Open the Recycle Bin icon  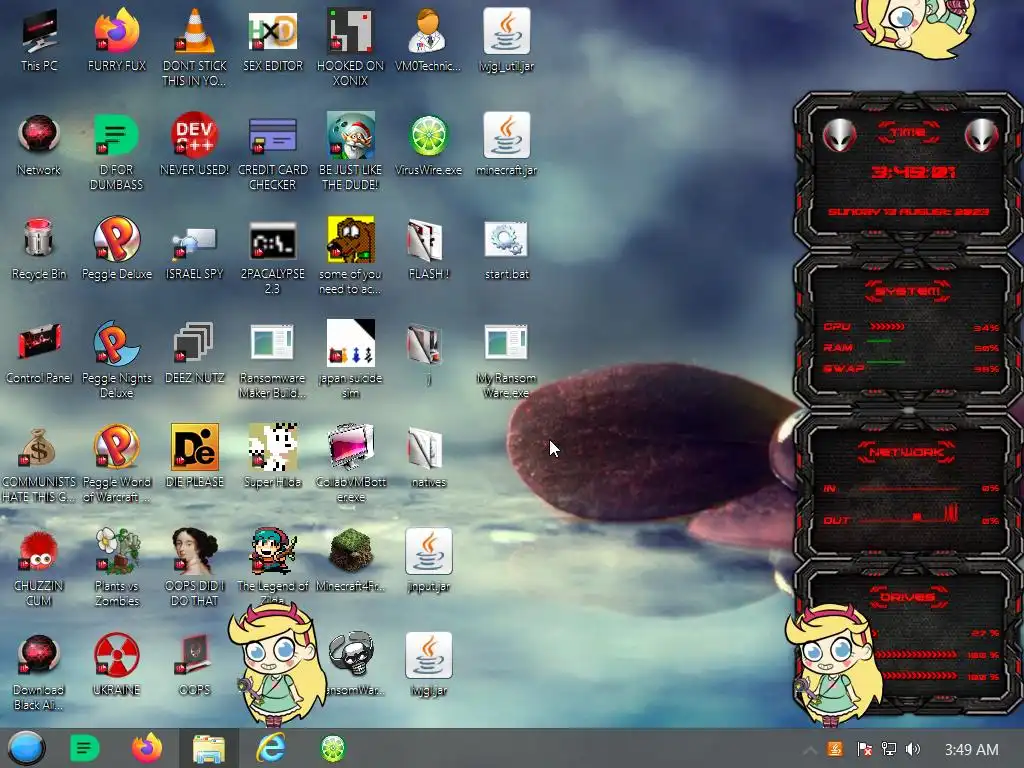tap(39, 238)
